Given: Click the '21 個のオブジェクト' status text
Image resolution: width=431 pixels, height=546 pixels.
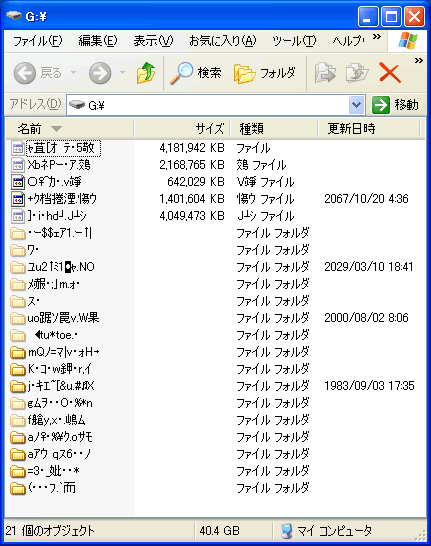Looking at the screenshot, I should click(50, 531).
